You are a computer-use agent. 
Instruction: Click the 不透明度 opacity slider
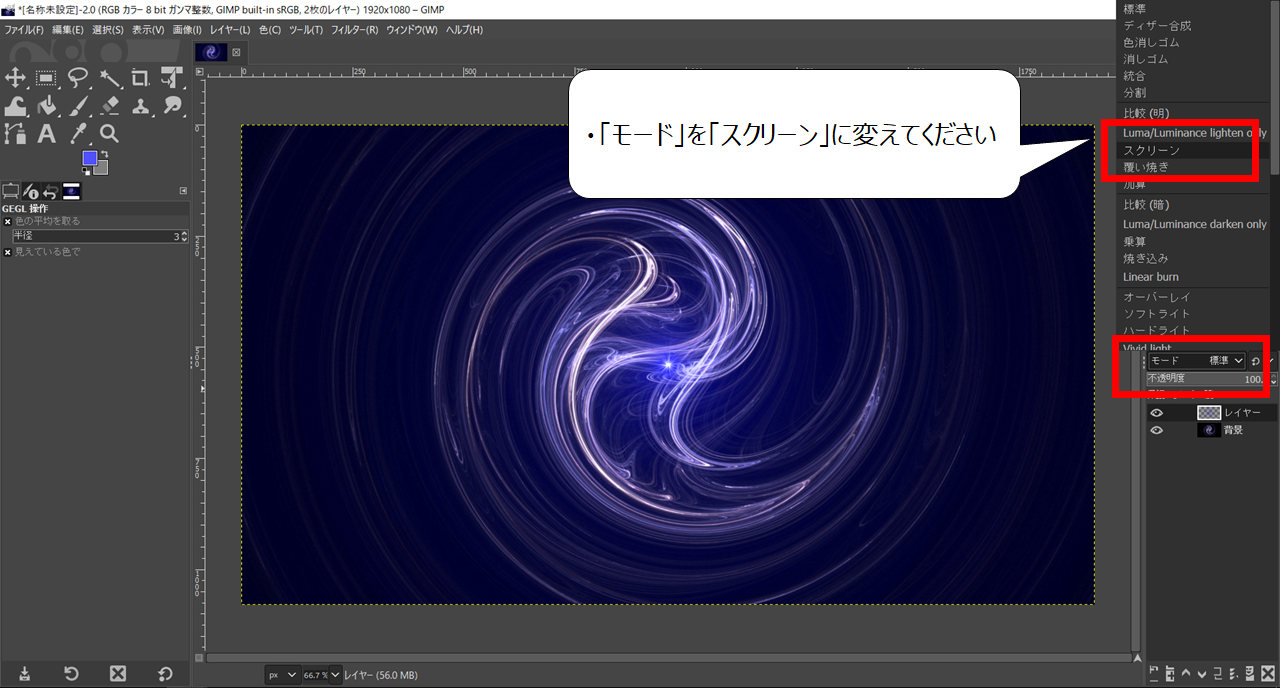[x=1211, y=379]
